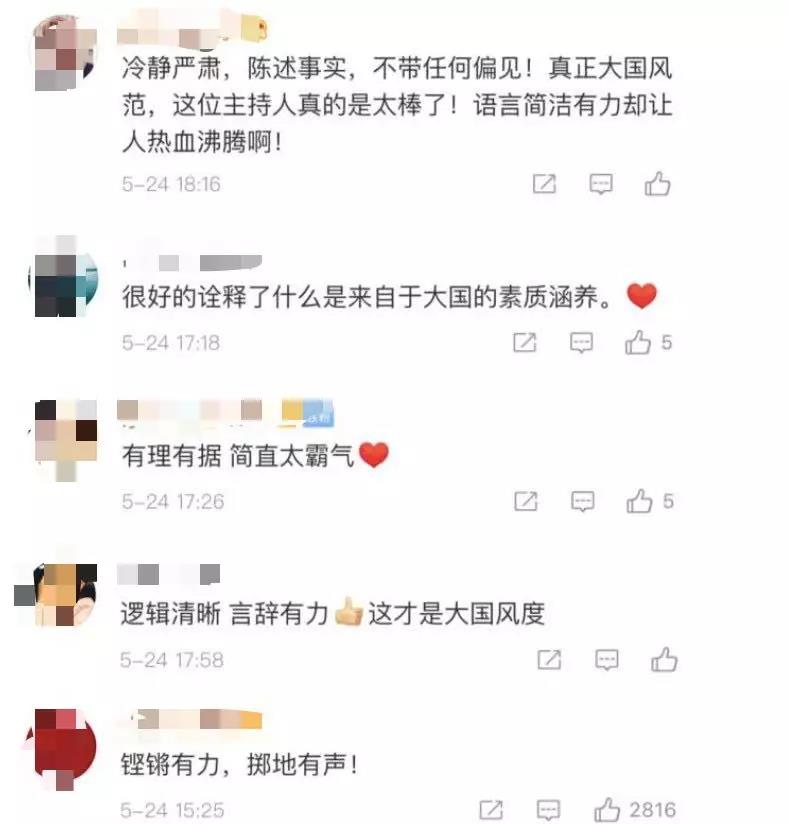Reply to the 5-24 17:58 comment
This screenshot has height=824, width=788.
(x=607, y=660)
